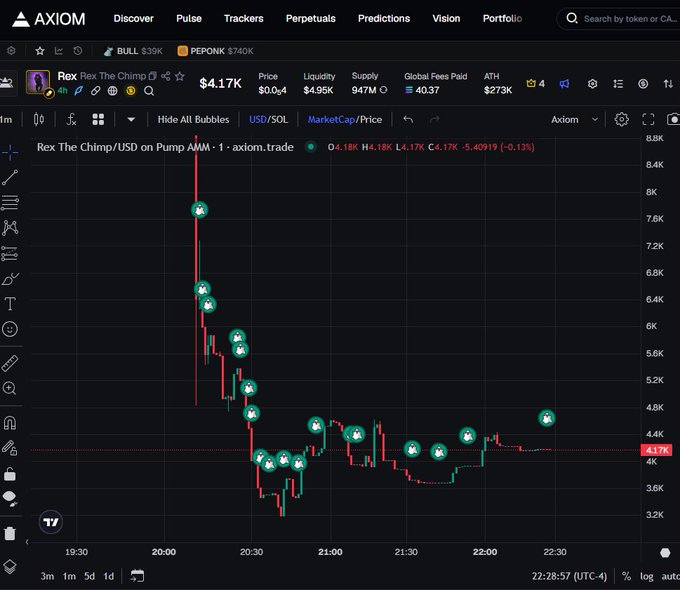Open the Pulse tab
The width and height of the screenshot is (680, 590).
189,19
